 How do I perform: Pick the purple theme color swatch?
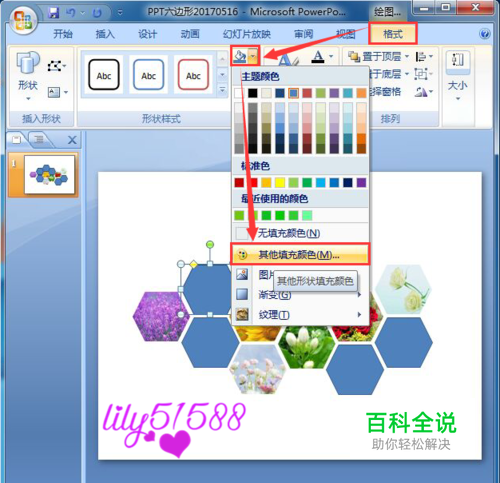click(334, 93)
